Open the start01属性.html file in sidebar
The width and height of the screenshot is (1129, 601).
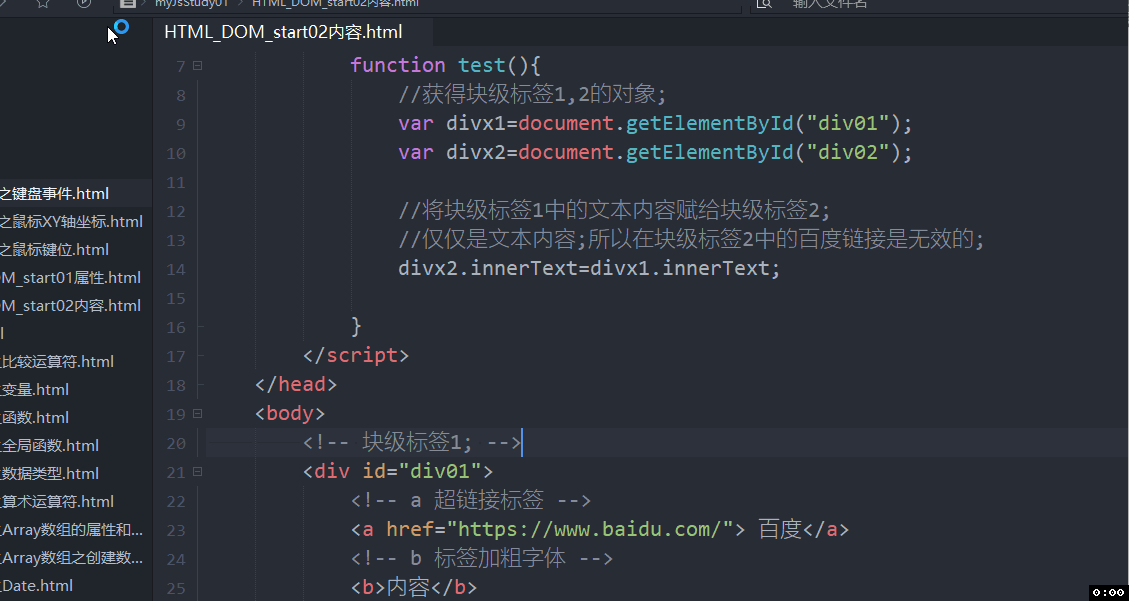pos(71,278)
